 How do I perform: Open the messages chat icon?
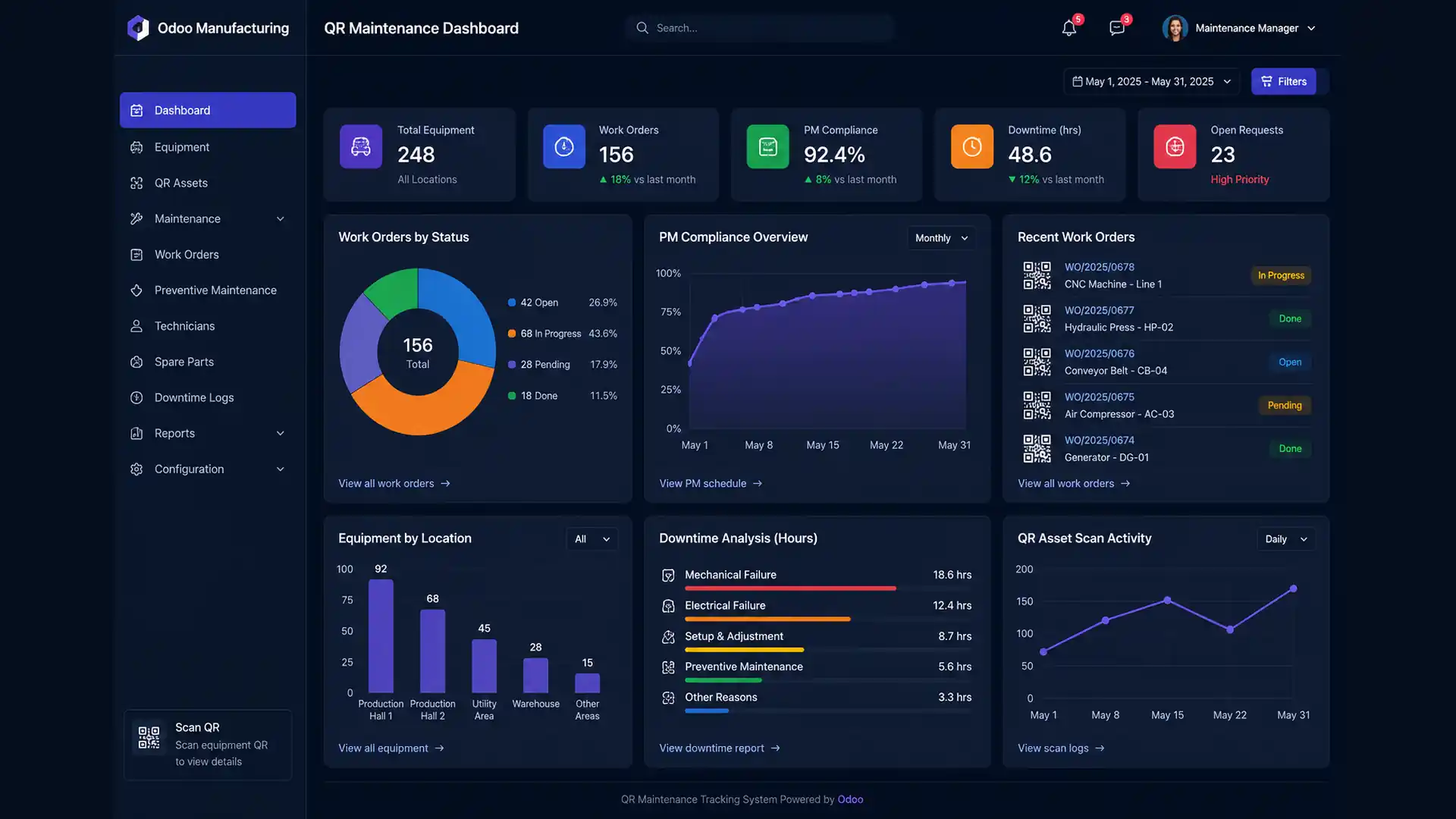click(1116, 28)
